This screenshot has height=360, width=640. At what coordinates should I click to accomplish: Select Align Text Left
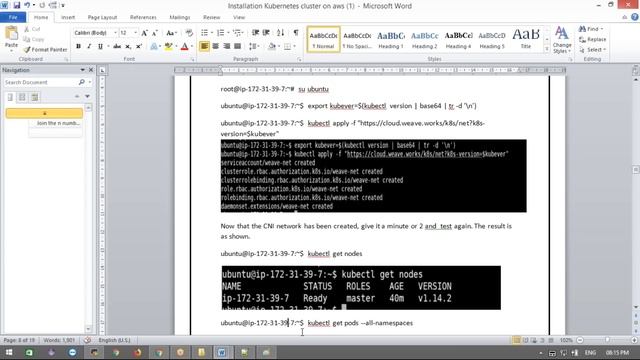[204, 47]
